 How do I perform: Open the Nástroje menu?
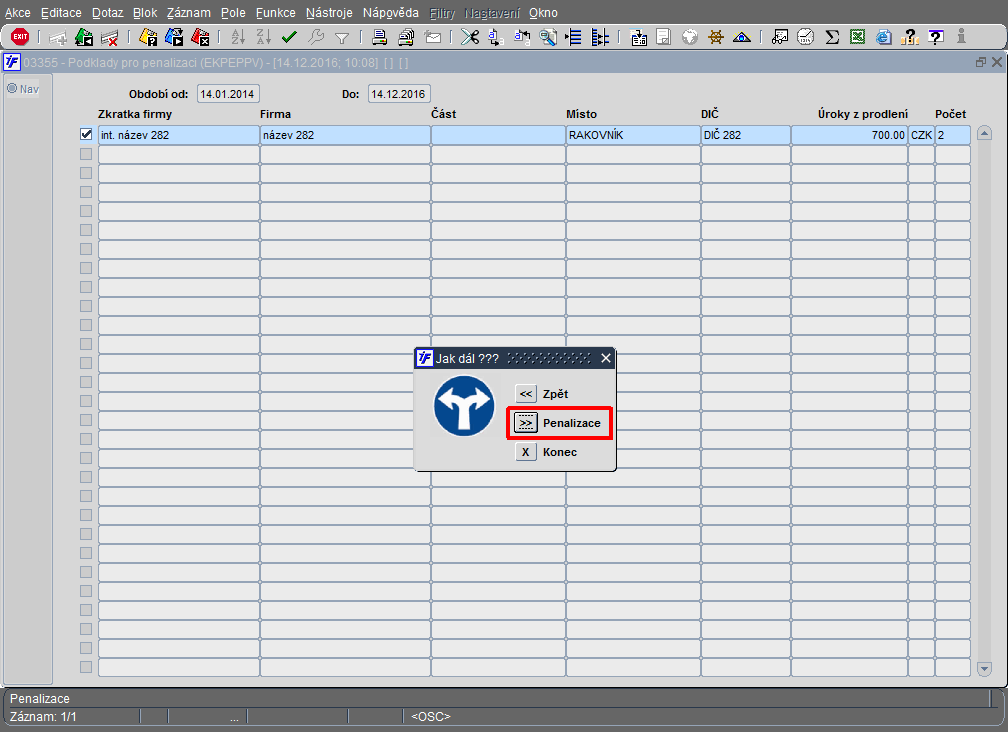(328, 13)
